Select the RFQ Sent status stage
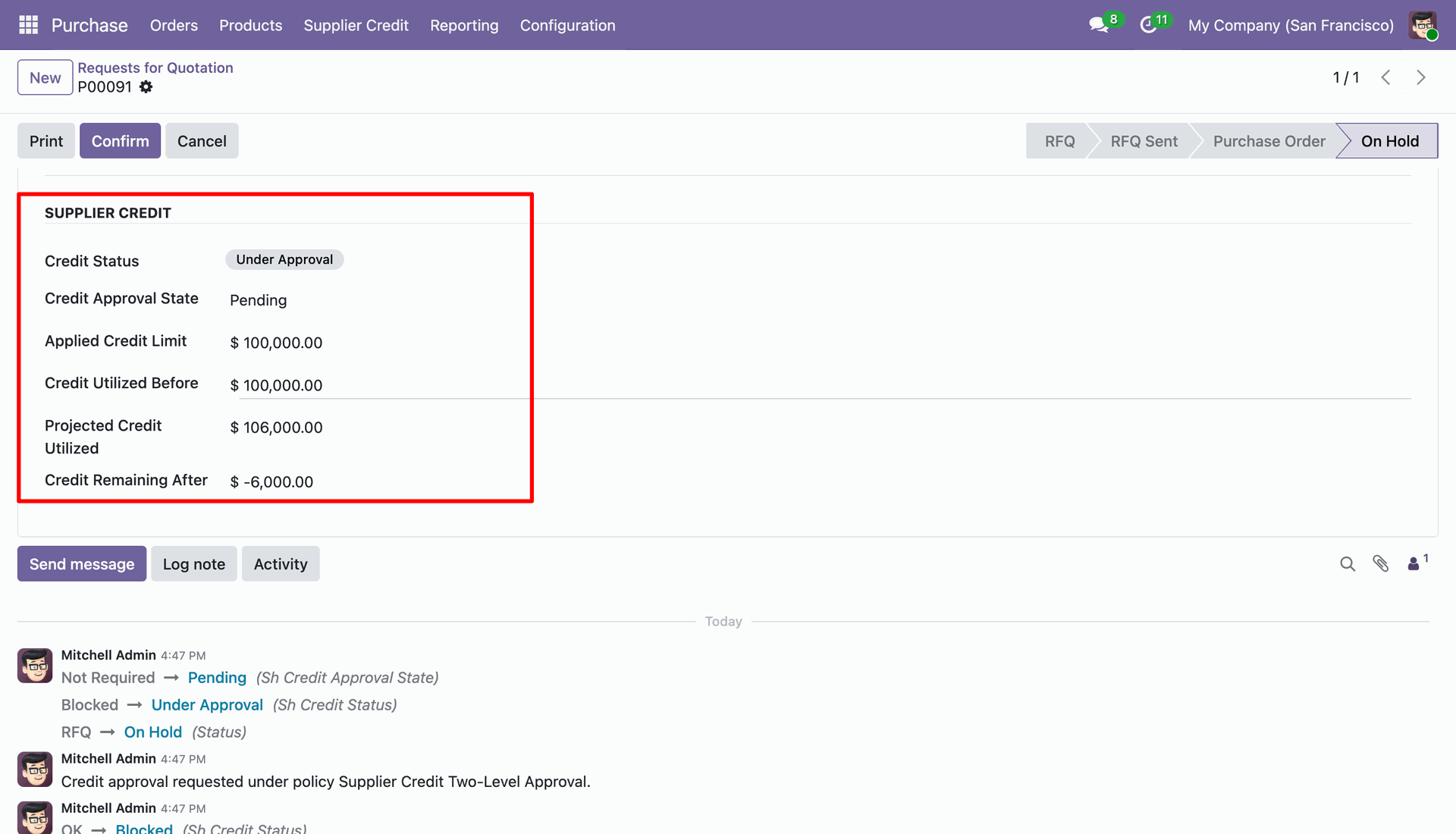Viewport: 1456px width, 834px height. pyautogui.click(x=1144, y=141)
